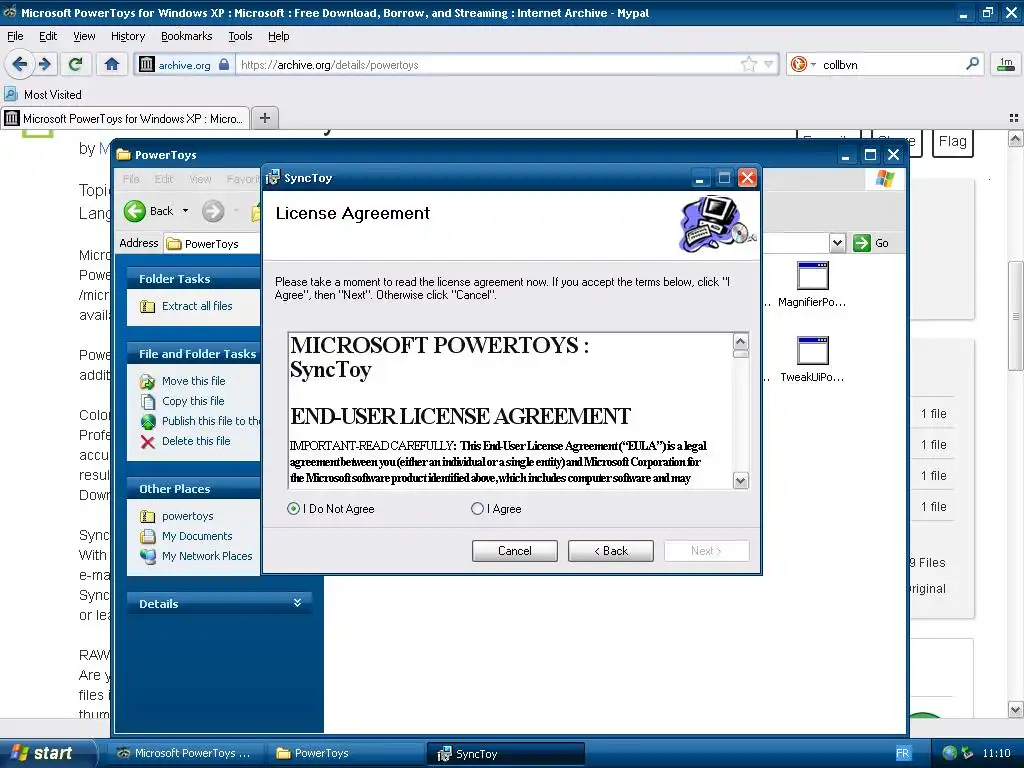This screenshot has width=1024, height=768.
Task: Open the Help menu
Action: [x=278, y=36]
